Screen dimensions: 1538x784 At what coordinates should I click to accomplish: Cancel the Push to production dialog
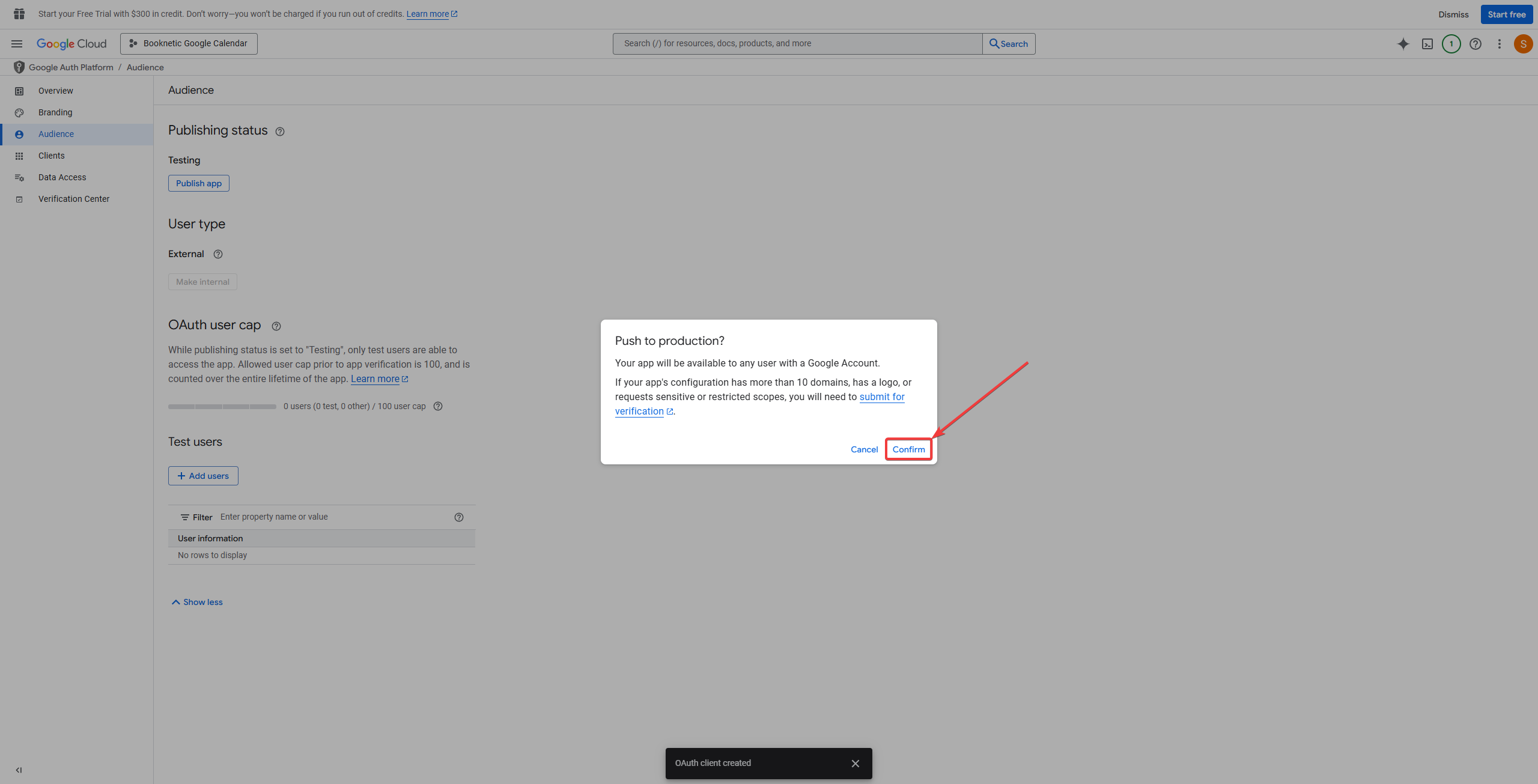(864, 449)
